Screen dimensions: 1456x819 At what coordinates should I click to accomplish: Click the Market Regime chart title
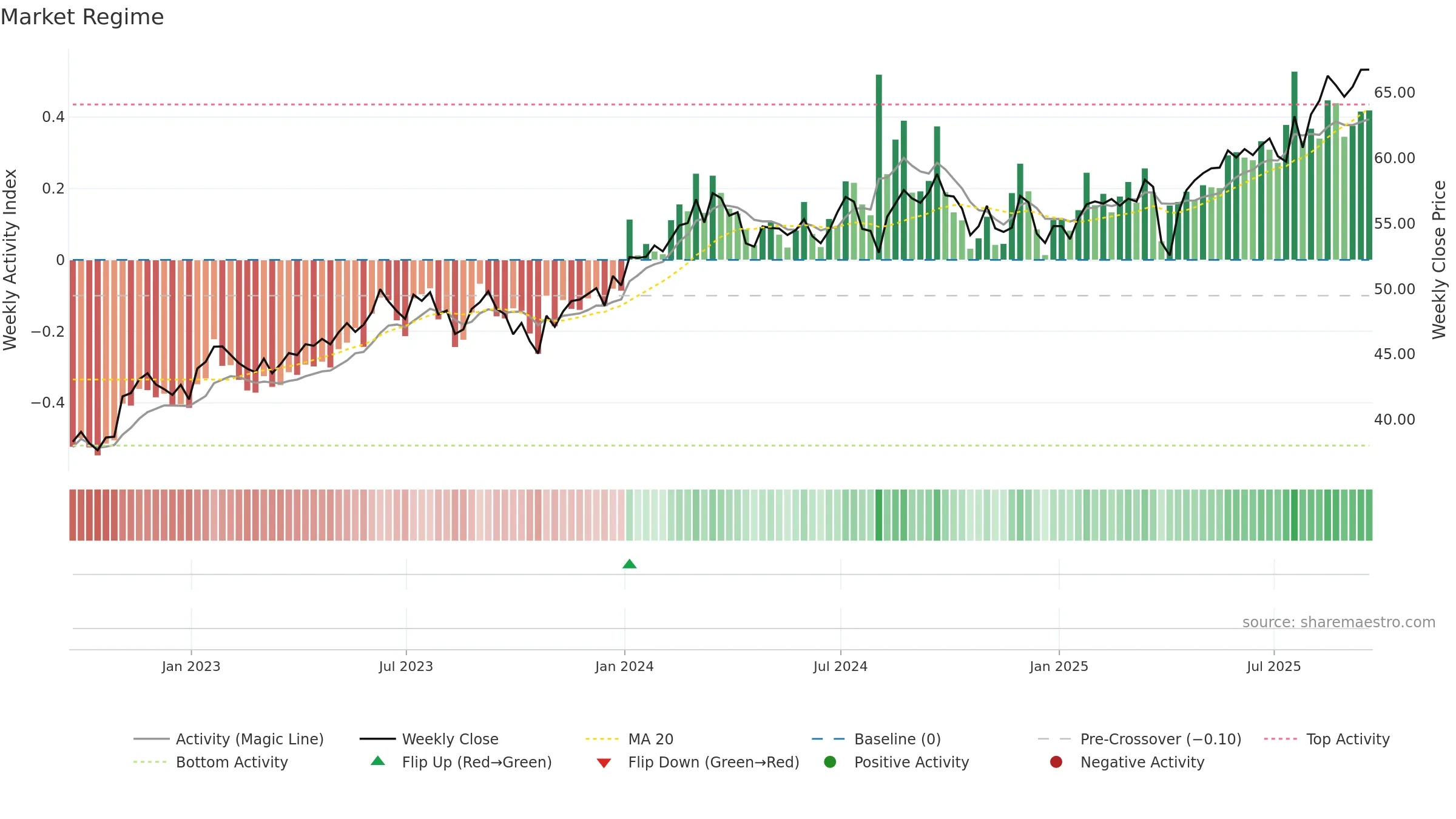pos(82,17)
